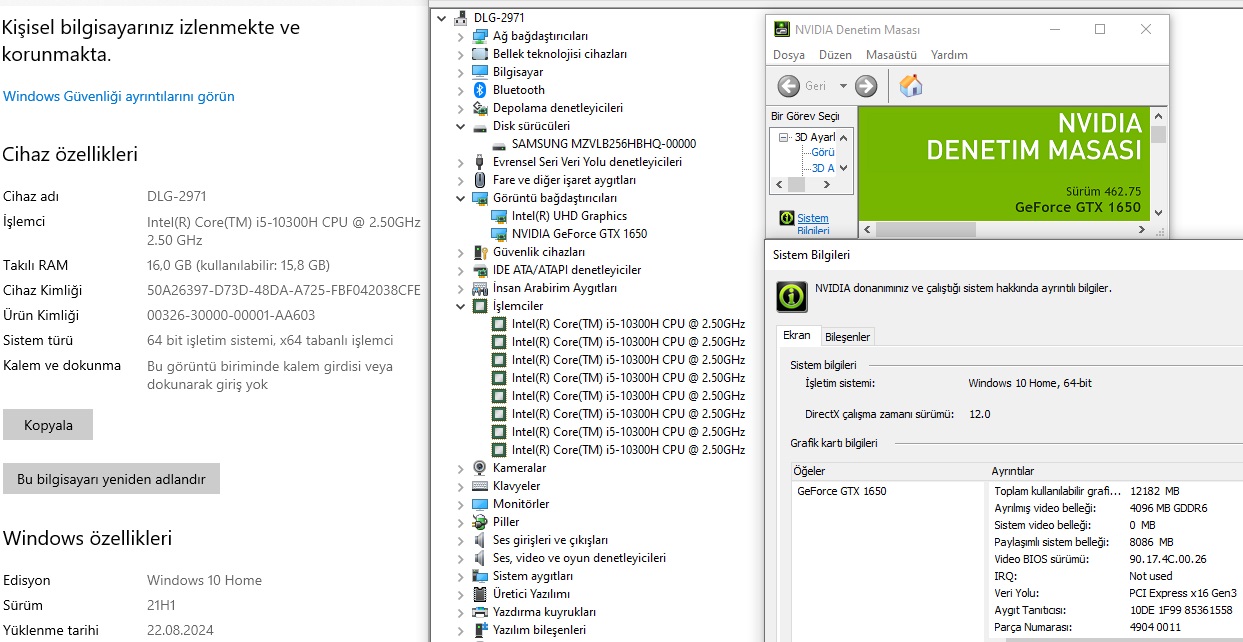Click the NVIDIA logo icon in title bar

[782, 29]
